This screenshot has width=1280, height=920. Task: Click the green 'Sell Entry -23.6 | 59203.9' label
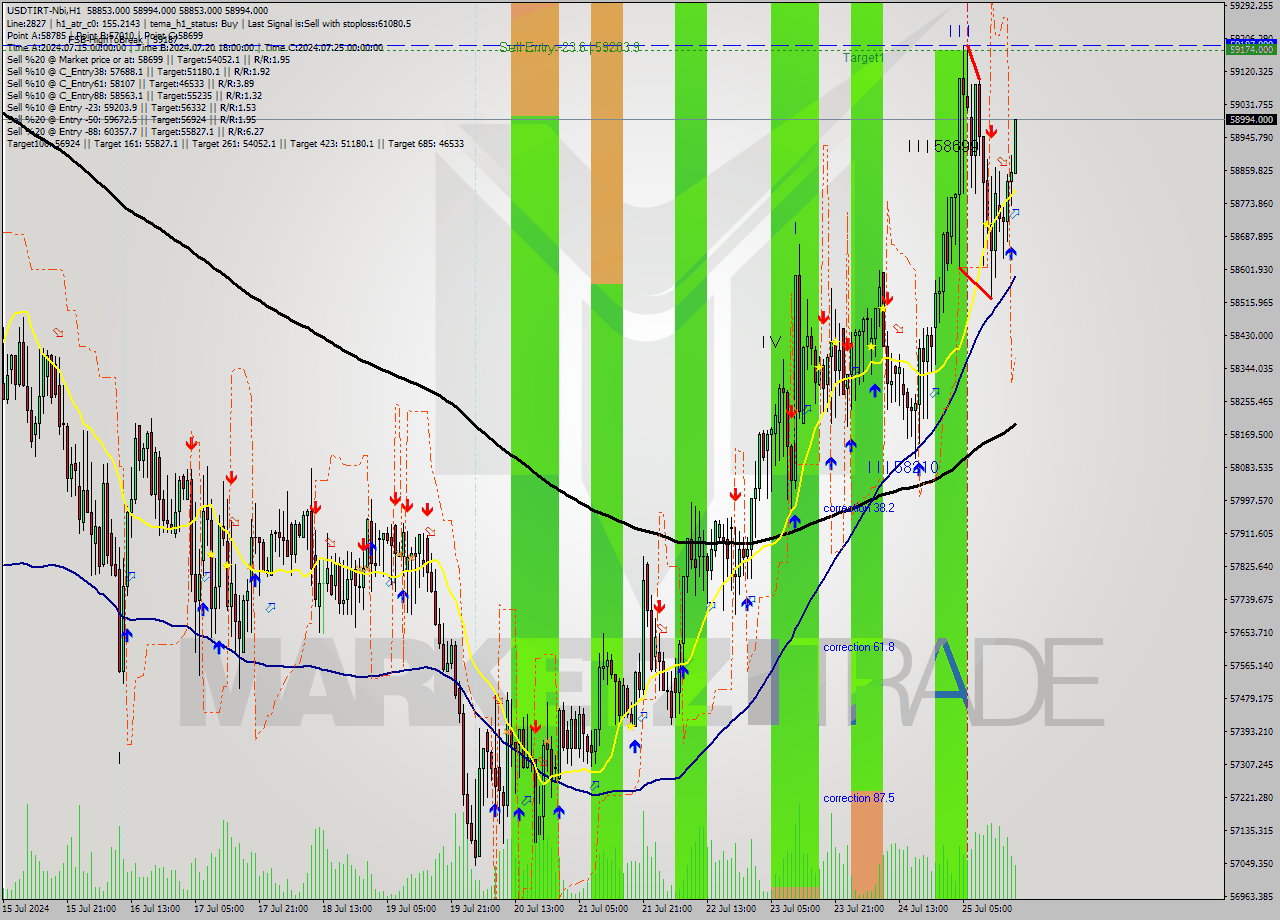click(x=570, y=47)
